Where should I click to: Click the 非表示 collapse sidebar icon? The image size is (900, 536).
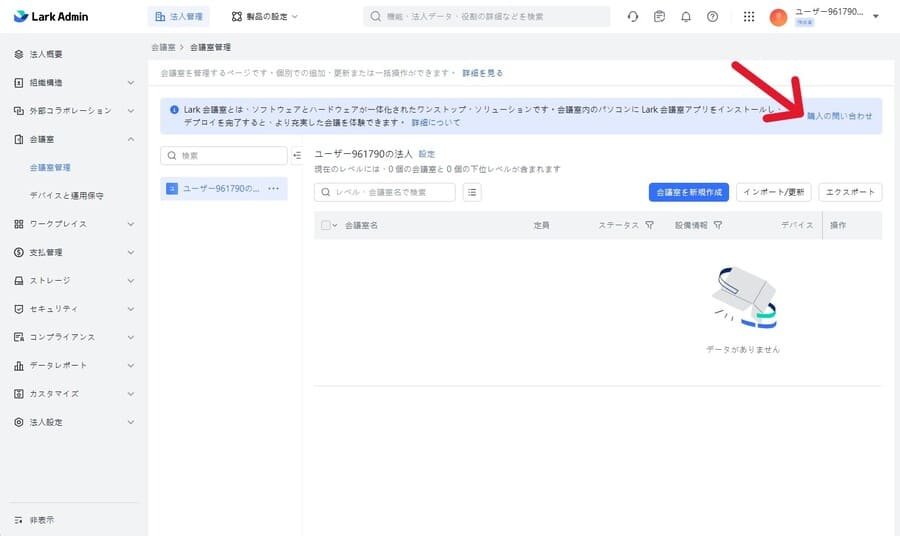(x=19, y=520)
